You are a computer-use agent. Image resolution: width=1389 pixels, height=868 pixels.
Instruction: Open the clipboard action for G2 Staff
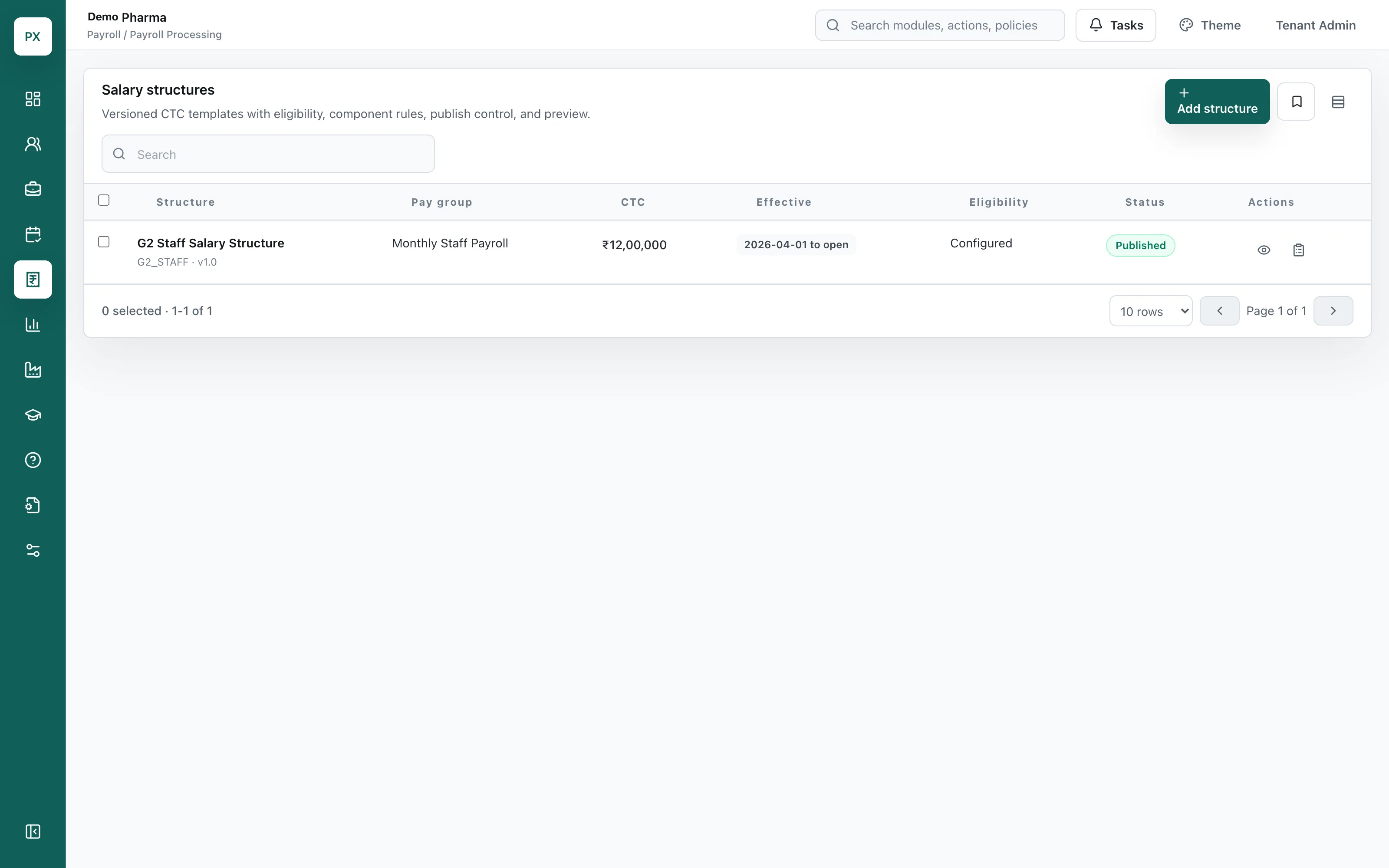(x=1298, y=250)
